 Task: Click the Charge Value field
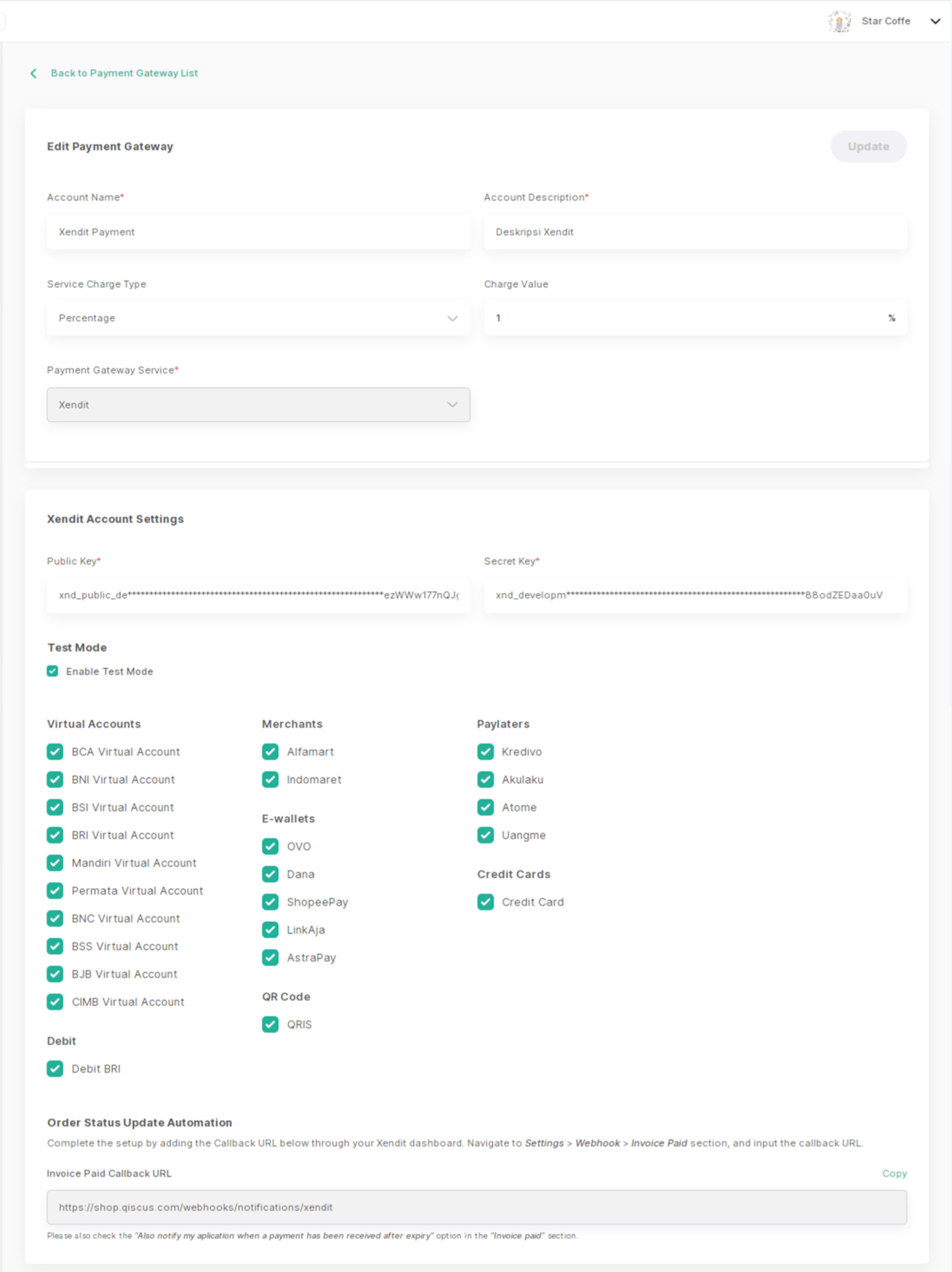coord(684,318)
